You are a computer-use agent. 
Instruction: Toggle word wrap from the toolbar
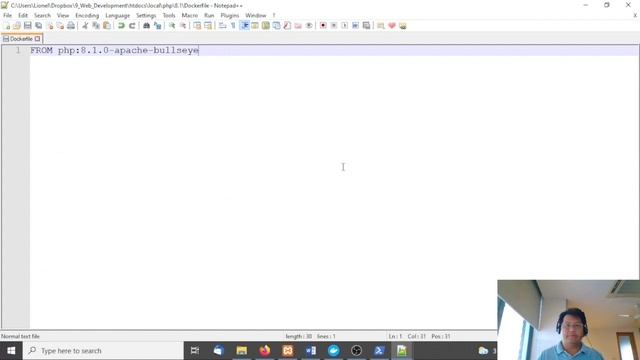tap(222, 26)
